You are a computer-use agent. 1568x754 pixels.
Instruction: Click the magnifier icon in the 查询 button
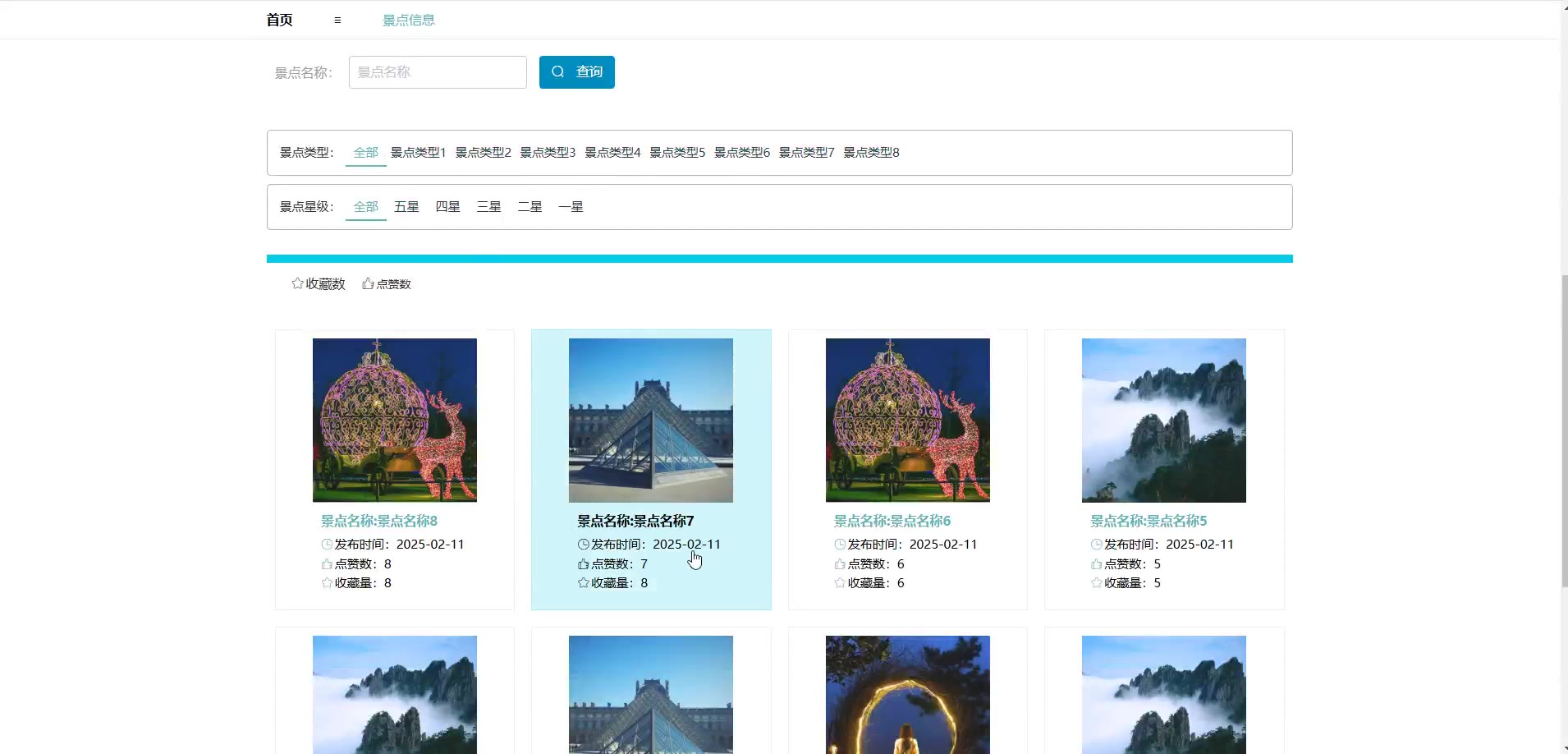[x=557, y=71]
